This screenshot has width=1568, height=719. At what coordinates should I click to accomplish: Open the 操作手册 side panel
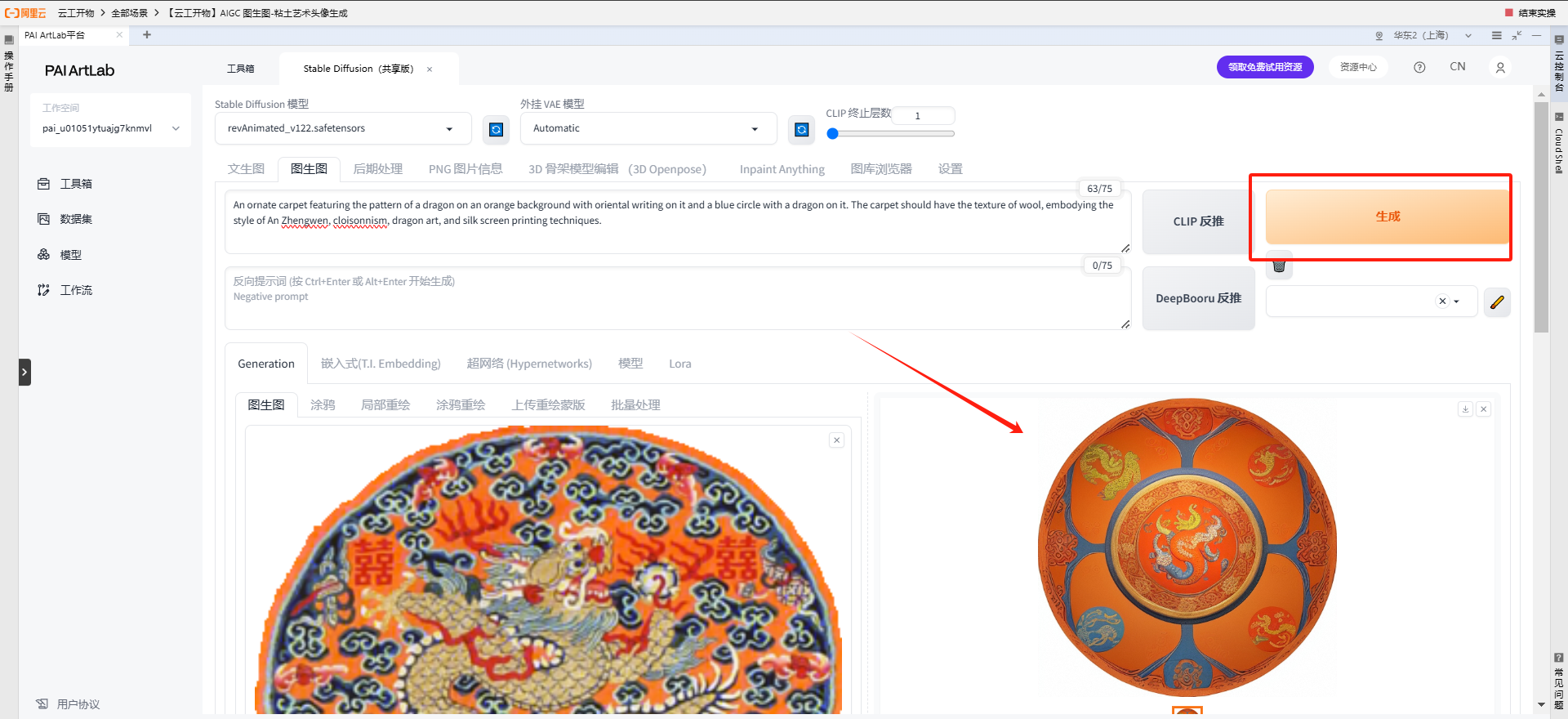[x=9, y=64]
